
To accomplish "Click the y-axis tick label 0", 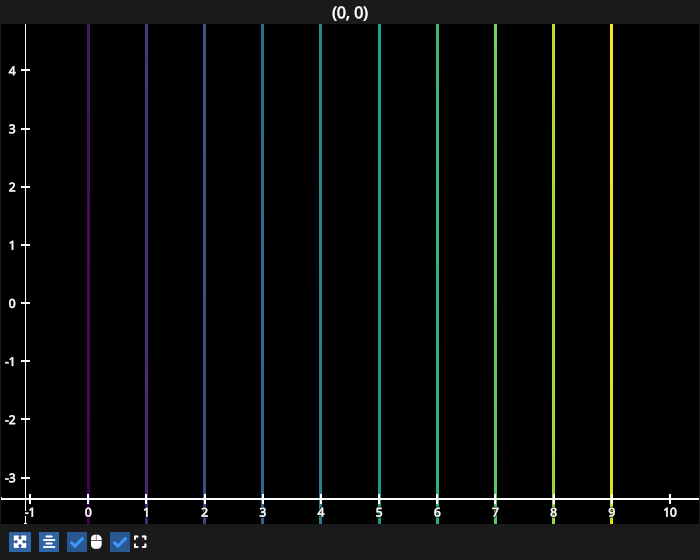I will tap(12, 304).
